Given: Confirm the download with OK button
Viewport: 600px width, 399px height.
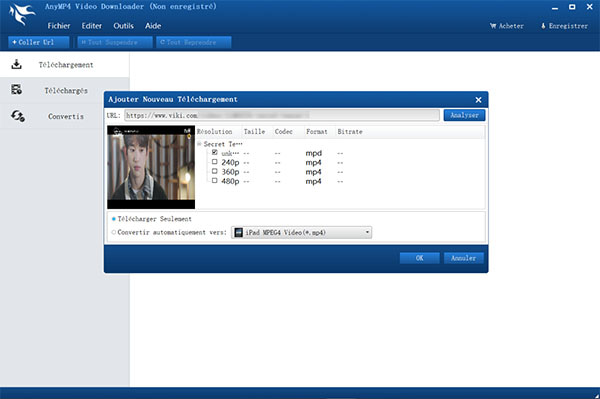Looking at the screenshot, I should tap(419, 258).
